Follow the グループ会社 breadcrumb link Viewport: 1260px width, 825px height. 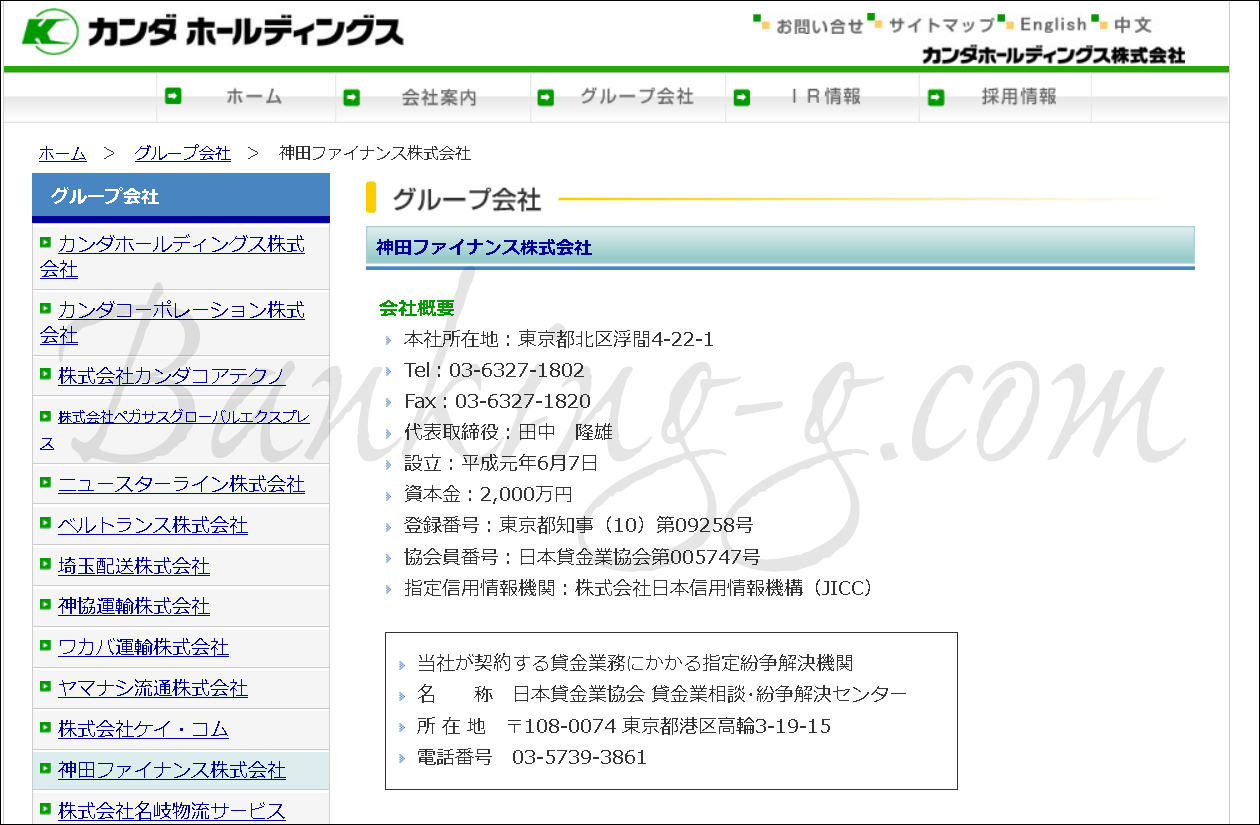pyautogui.click(x=182, y=153)
